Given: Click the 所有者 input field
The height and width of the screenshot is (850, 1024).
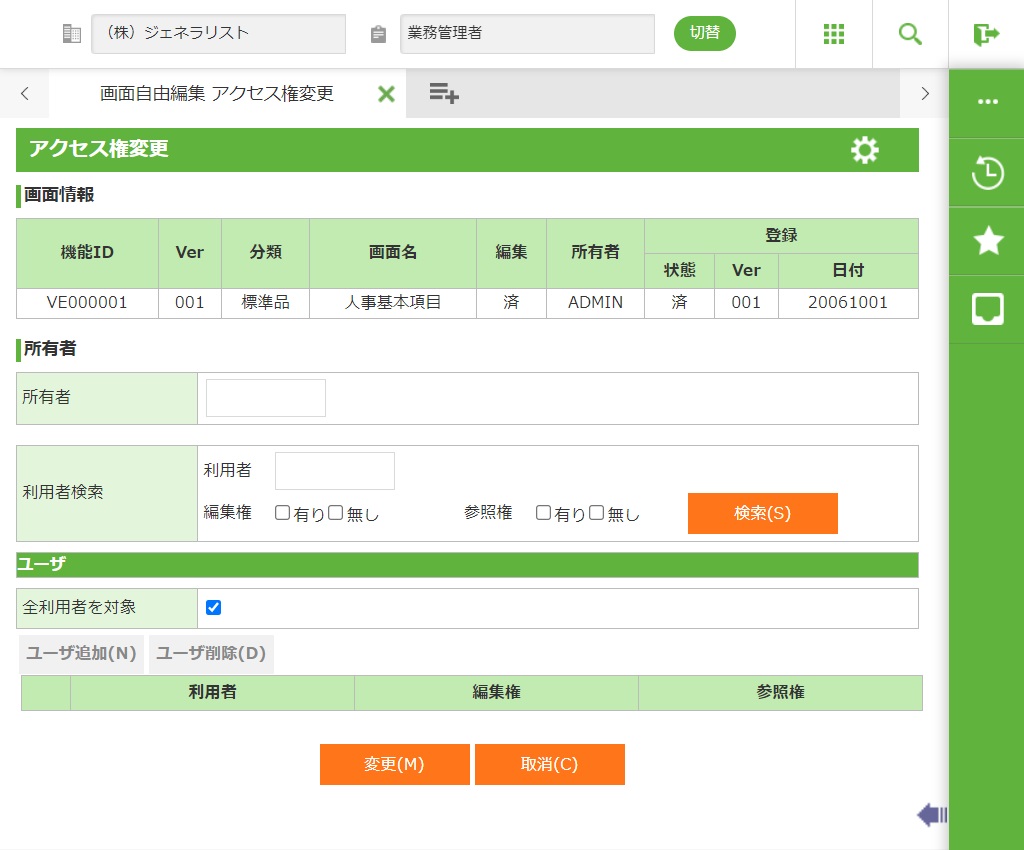Looking at the screenshot, I should click(x=266, y=398).
